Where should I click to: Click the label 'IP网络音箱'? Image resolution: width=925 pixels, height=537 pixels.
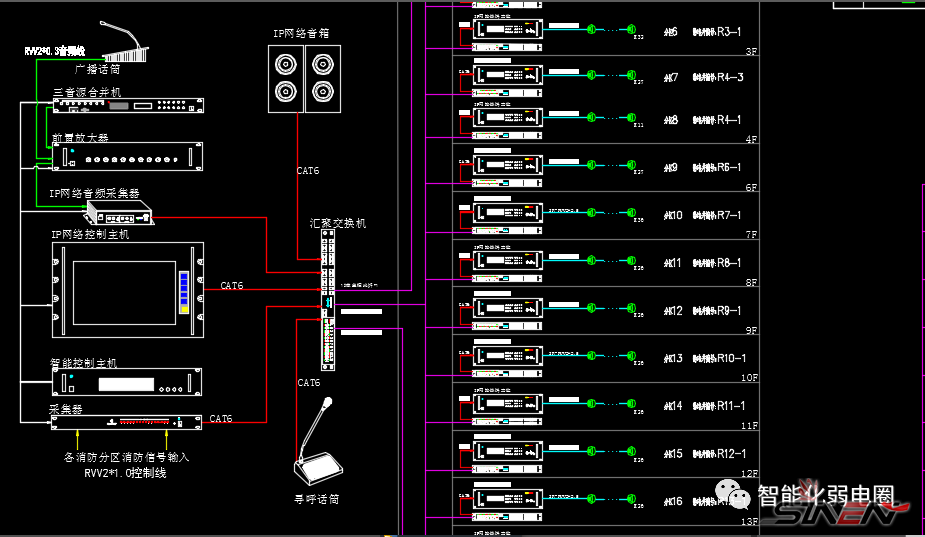tap(301, 34)
